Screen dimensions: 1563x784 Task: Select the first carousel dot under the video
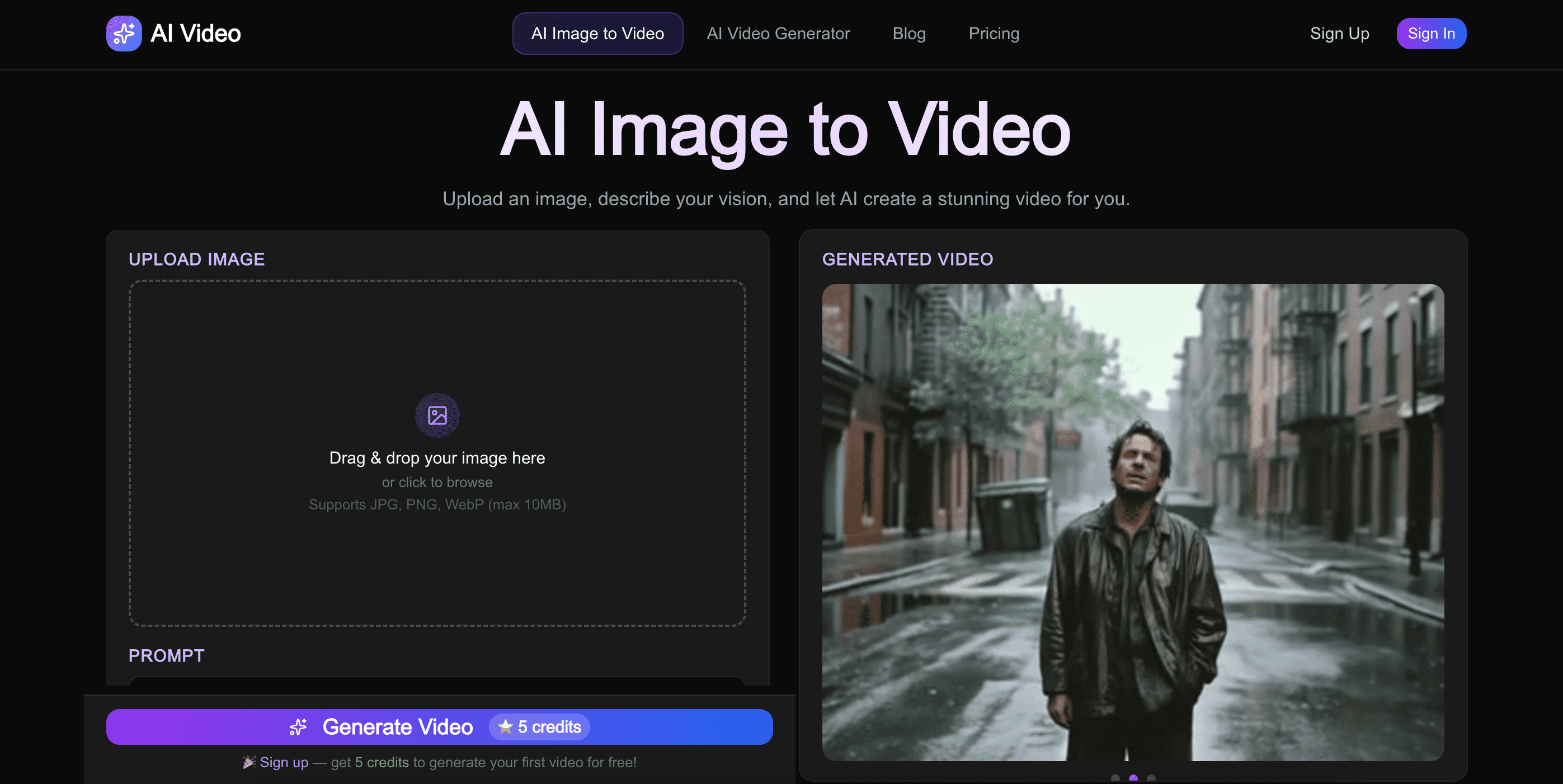click(1115, 778)
